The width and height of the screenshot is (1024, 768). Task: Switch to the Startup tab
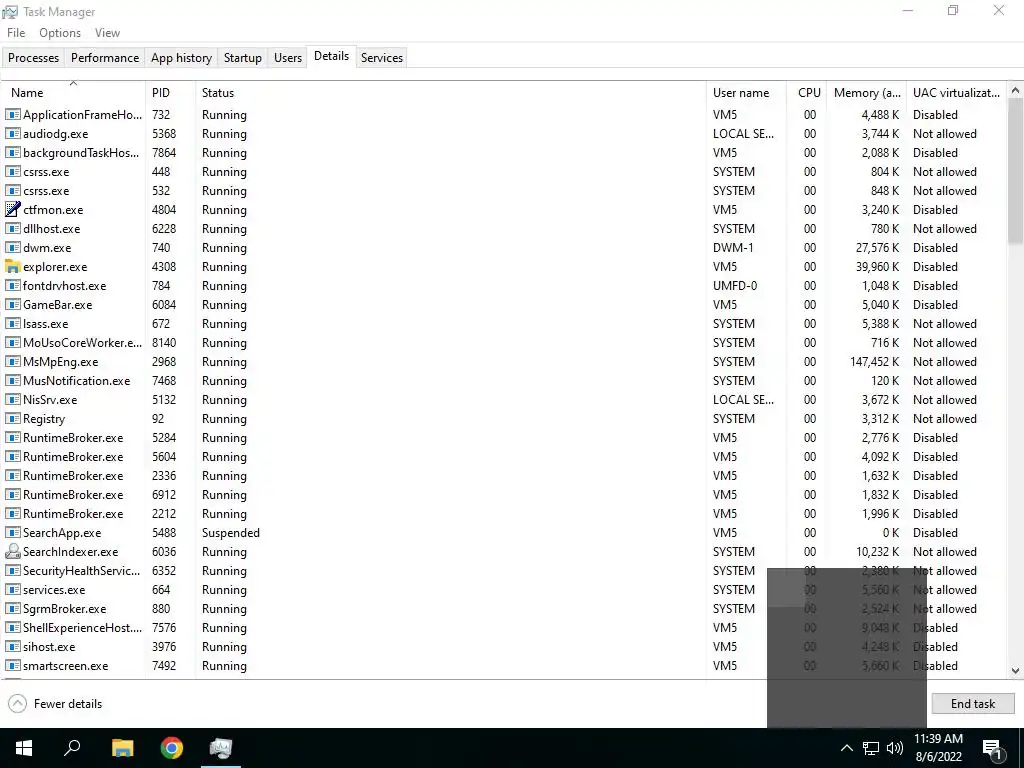click(243, 57)
